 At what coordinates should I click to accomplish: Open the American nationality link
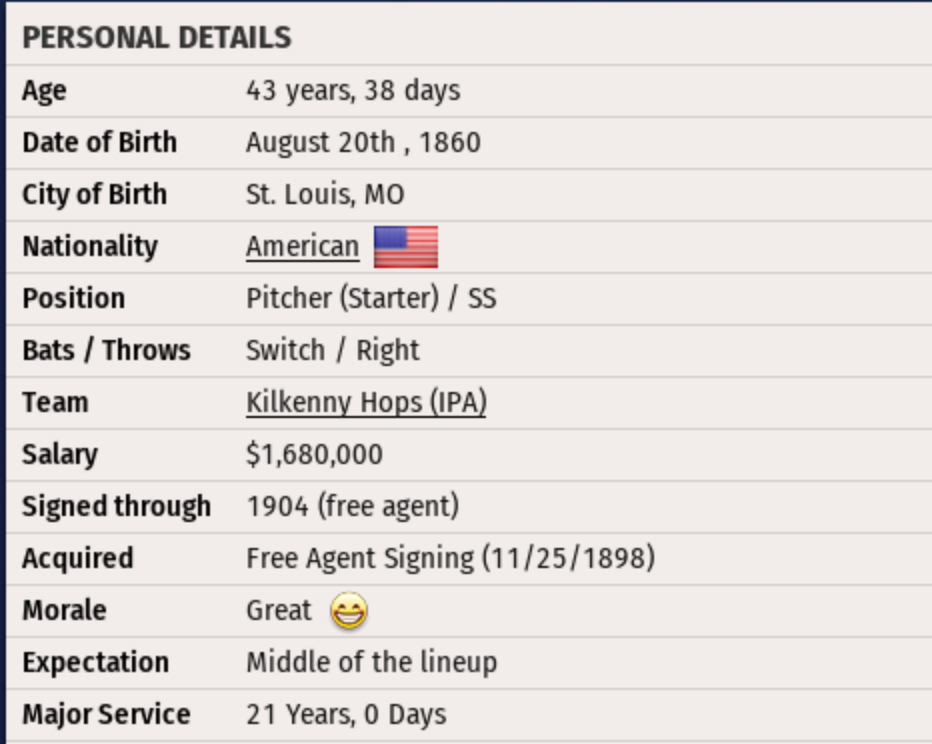point(302,247)
